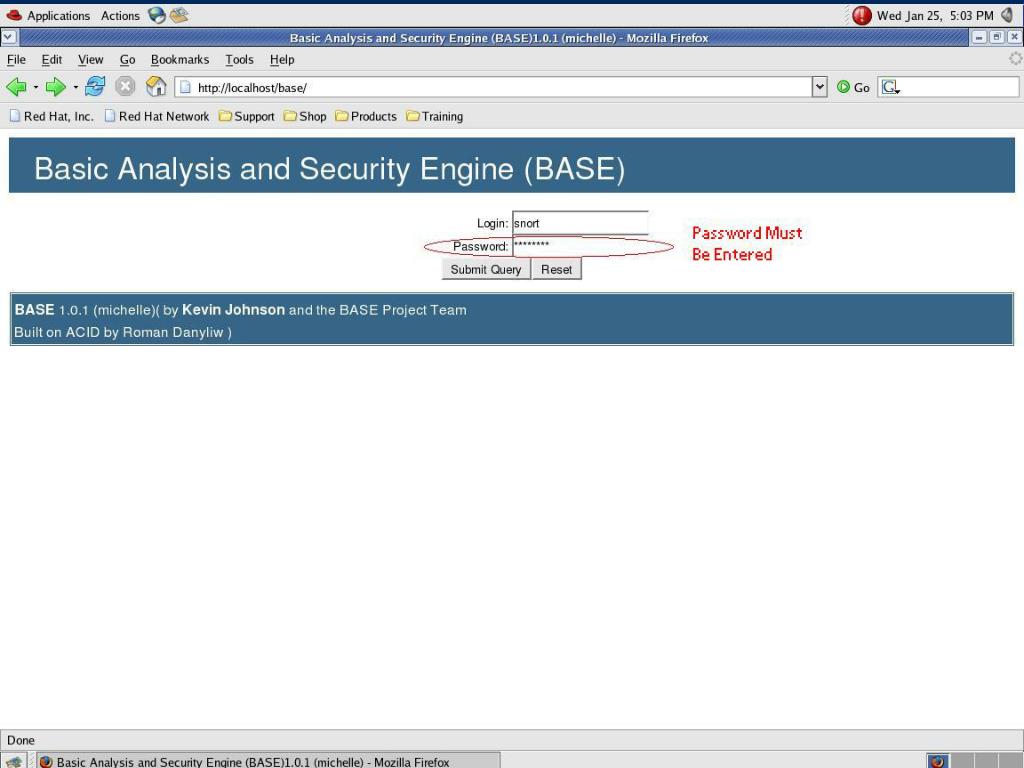
Task: Open the email launcher icon in panel
Action: (x=179, y=15)
